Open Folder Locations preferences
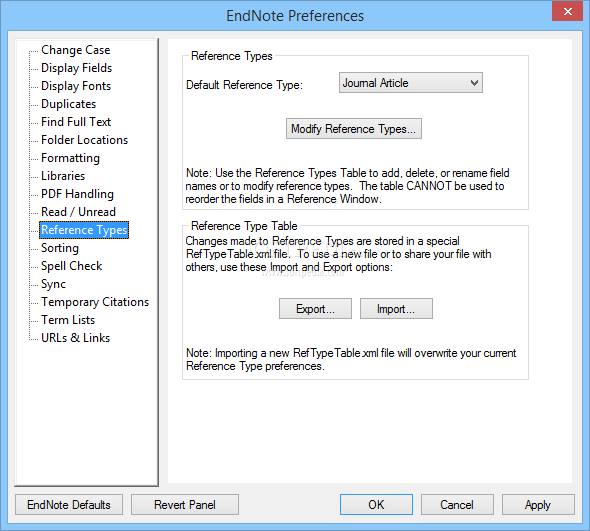Image resolution: width=590 pixels, height=531 pixels. click(84, 140)
